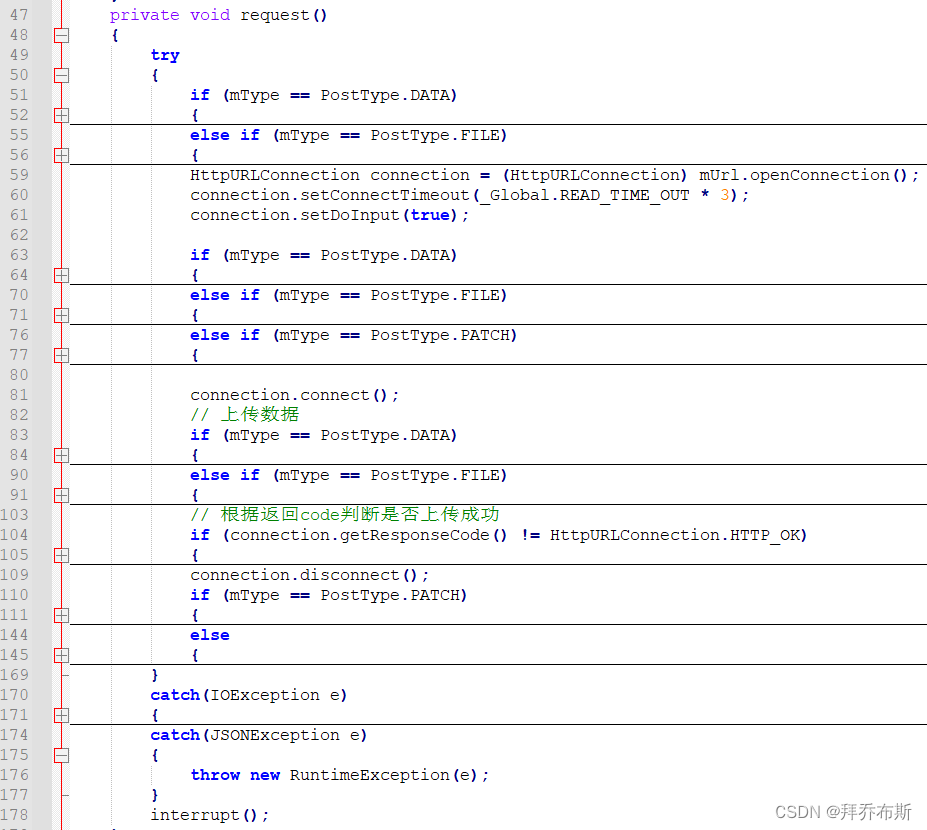Click 'PostType.PATCH' on line 76
Screen dimensions: 927x830
(439, 335)
